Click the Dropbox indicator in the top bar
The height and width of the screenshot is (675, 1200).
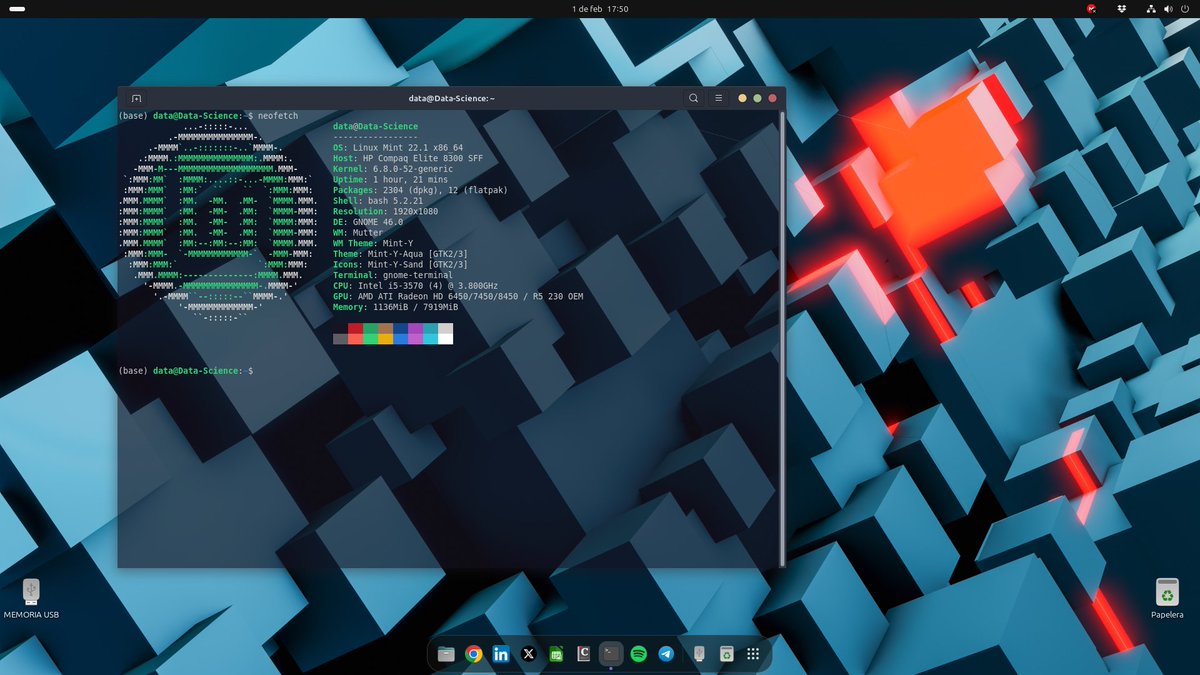coord(1122,8)
